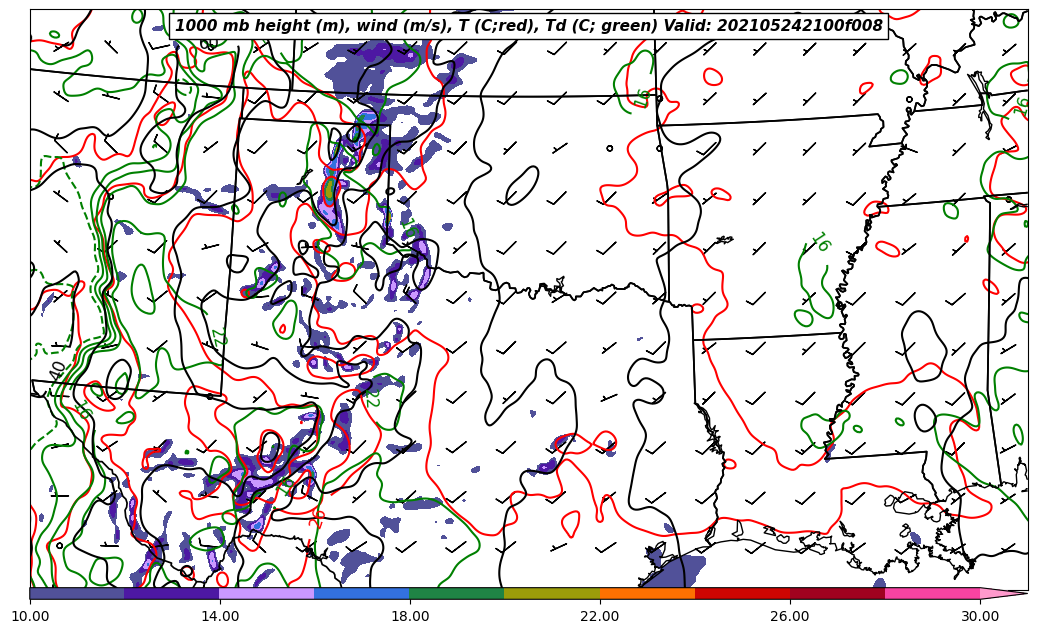Click the 18.00 colorbar tick label
Image resolution: width=1037 pixels, height=633 pixels.
pyautogui.click(x=410, y=616)
